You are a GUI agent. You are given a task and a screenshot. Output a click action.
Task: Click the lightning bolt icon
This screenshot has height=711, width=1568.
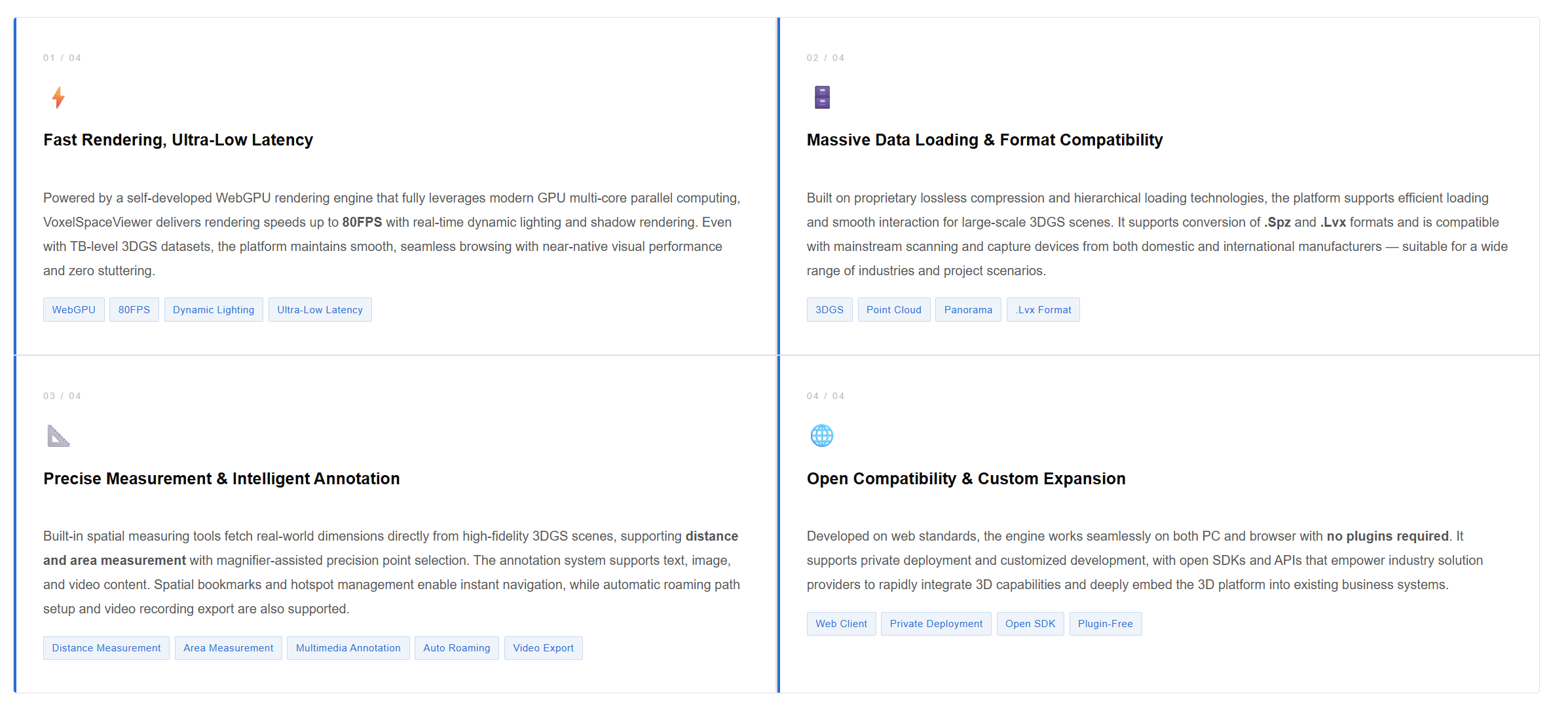58,98
